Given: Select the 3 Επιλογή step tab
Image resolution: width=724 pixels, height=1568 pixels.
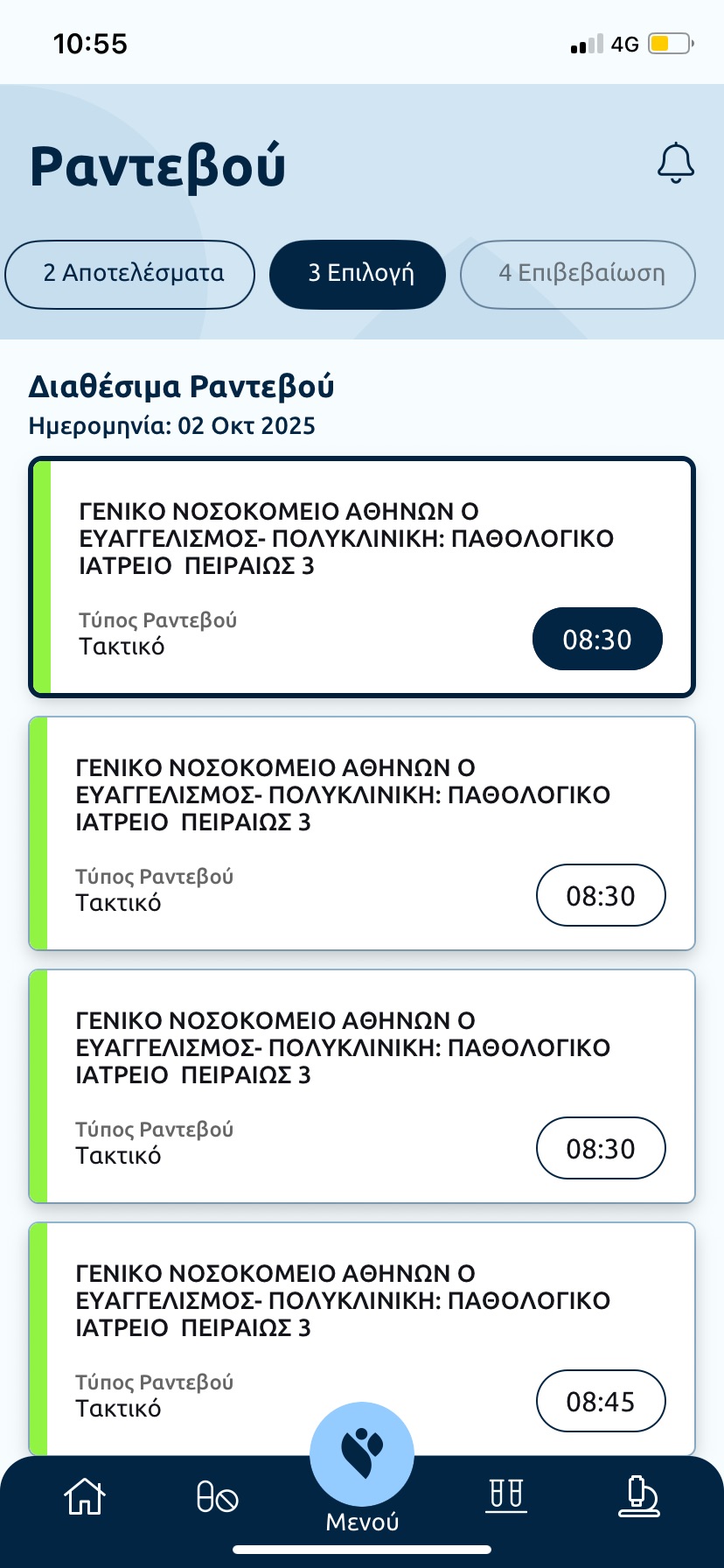Looking at the screenshot, I should pos(358,274).
